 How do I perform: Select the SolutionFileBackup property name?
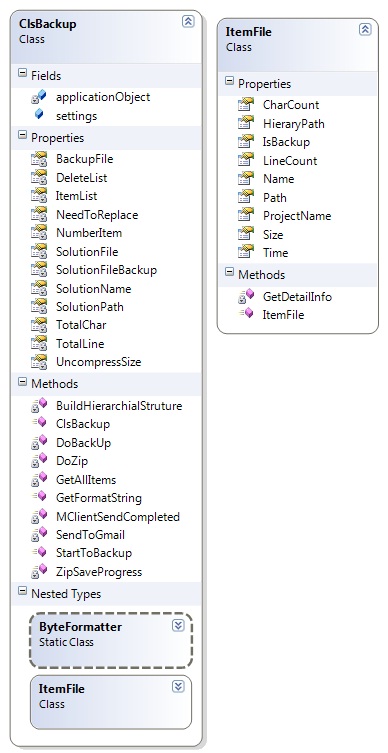tap(106, 270)
